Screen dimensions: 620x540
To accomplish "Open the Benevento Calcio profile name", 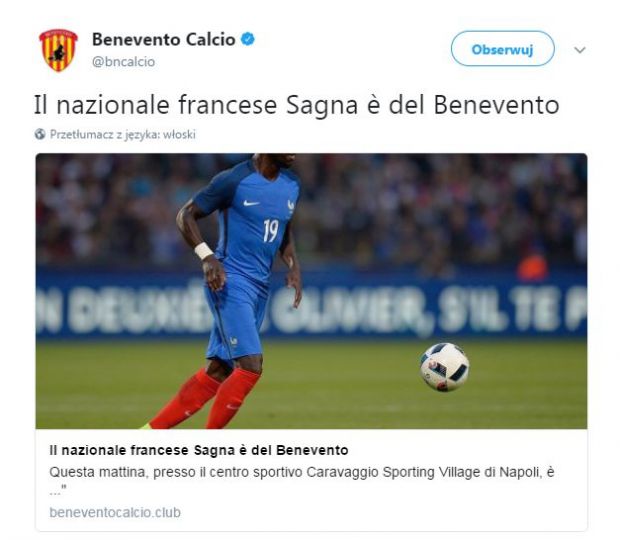I will pyautogui.click(x=164, y=40).
